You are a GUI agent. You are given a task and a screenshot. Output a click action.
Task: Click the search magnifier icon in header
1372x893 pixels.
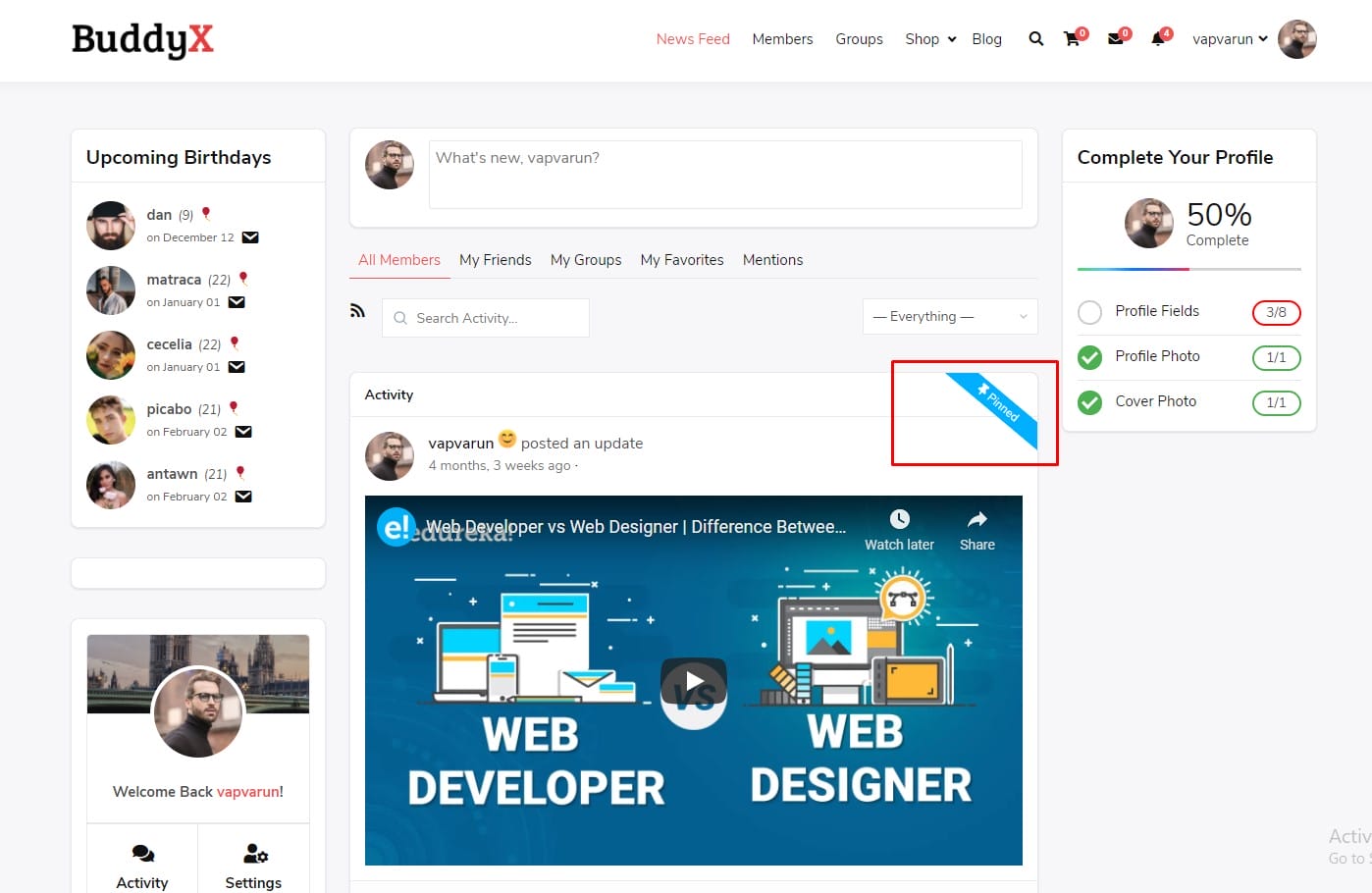tap(1035, 39)
